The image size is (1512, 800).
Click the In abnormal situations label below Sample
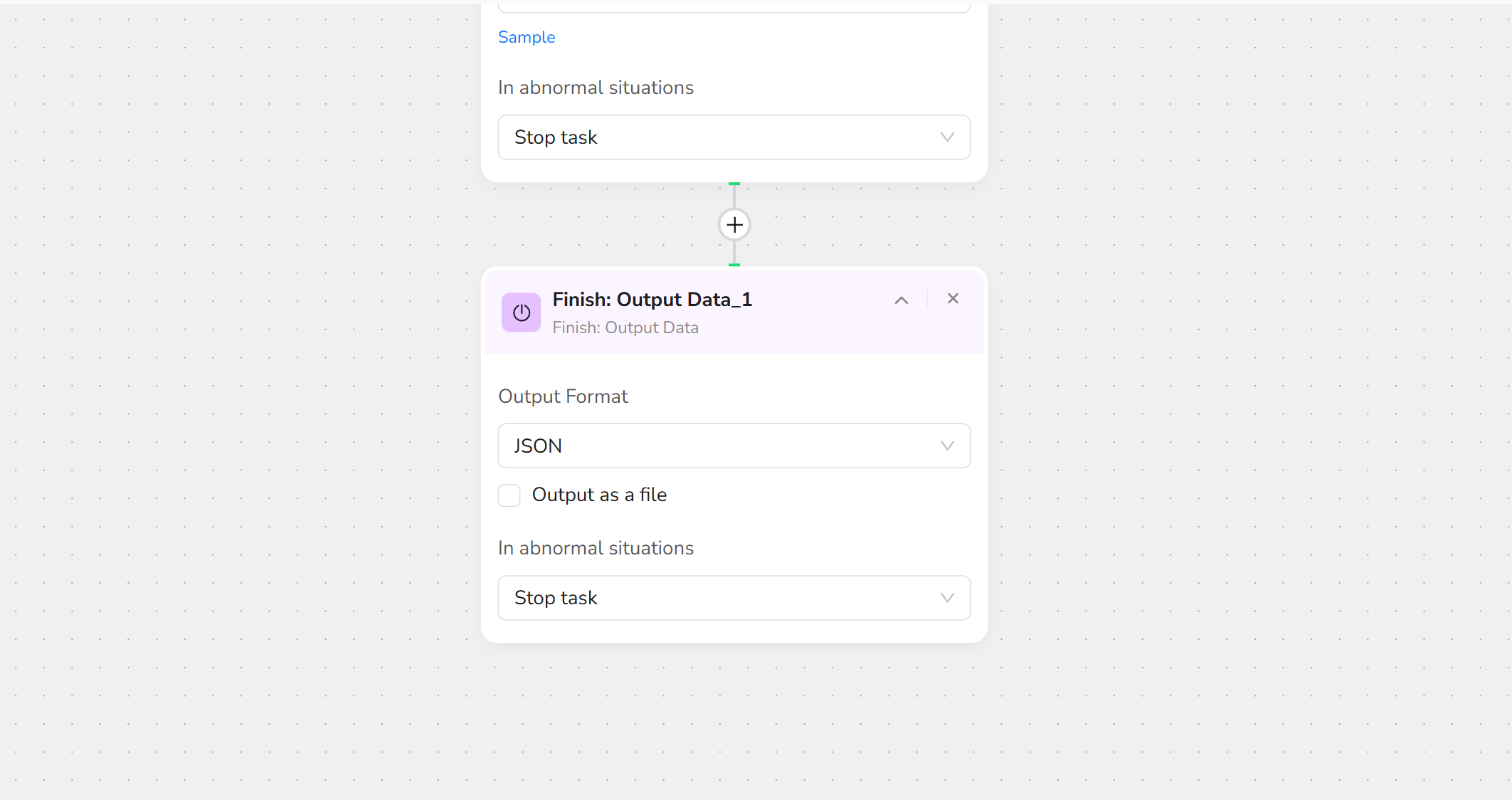coord(596,88)
